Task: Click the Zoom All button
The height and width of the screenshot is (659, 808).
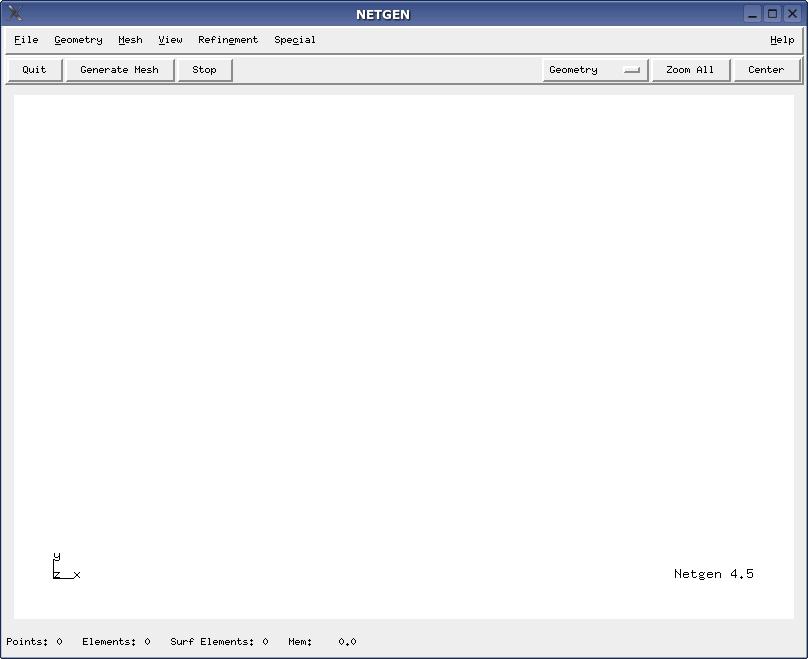Action: tap(690, 70)
